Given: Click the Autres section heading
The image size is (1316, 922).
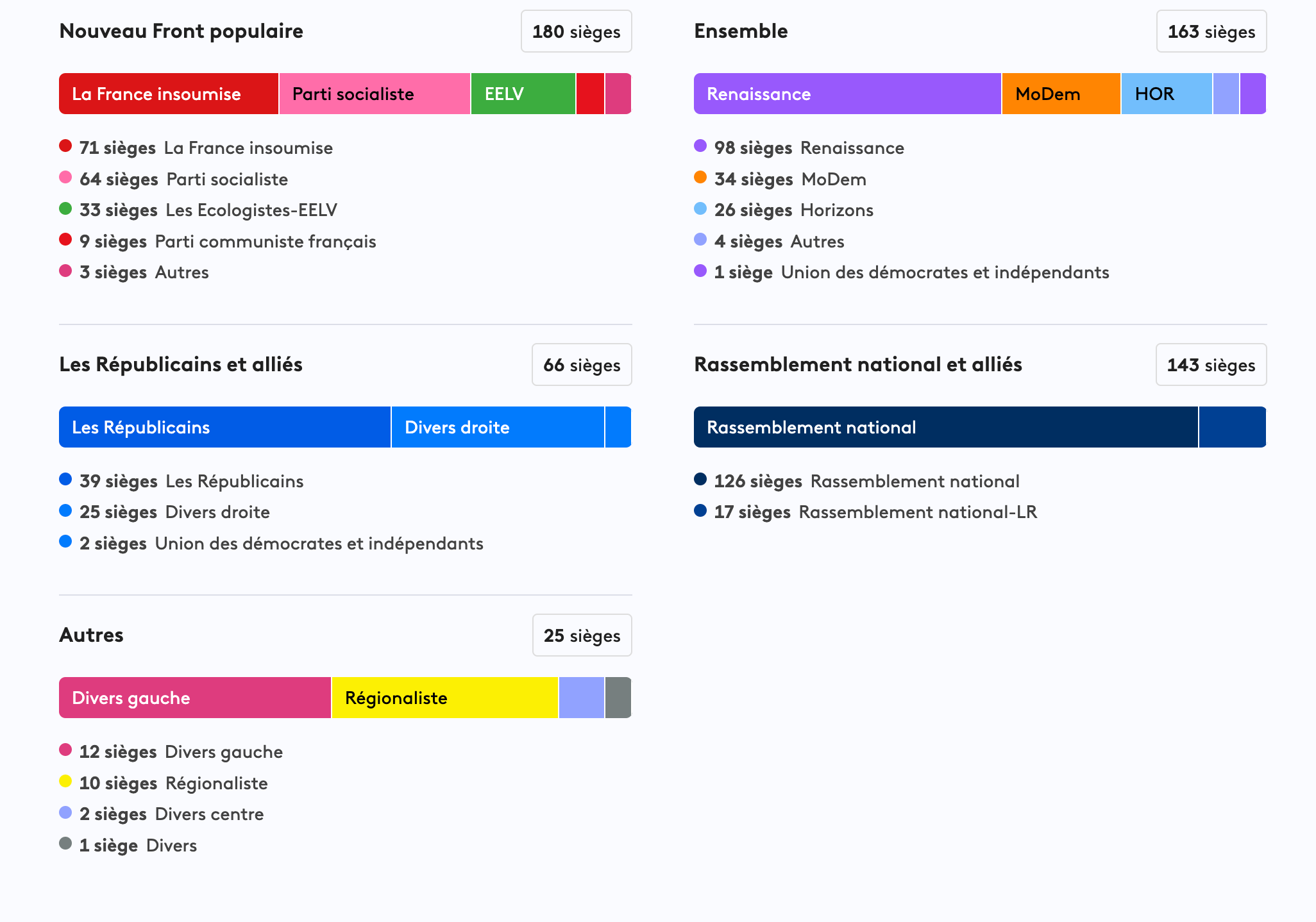Looking at the screenshot, I should pos(91,635).
